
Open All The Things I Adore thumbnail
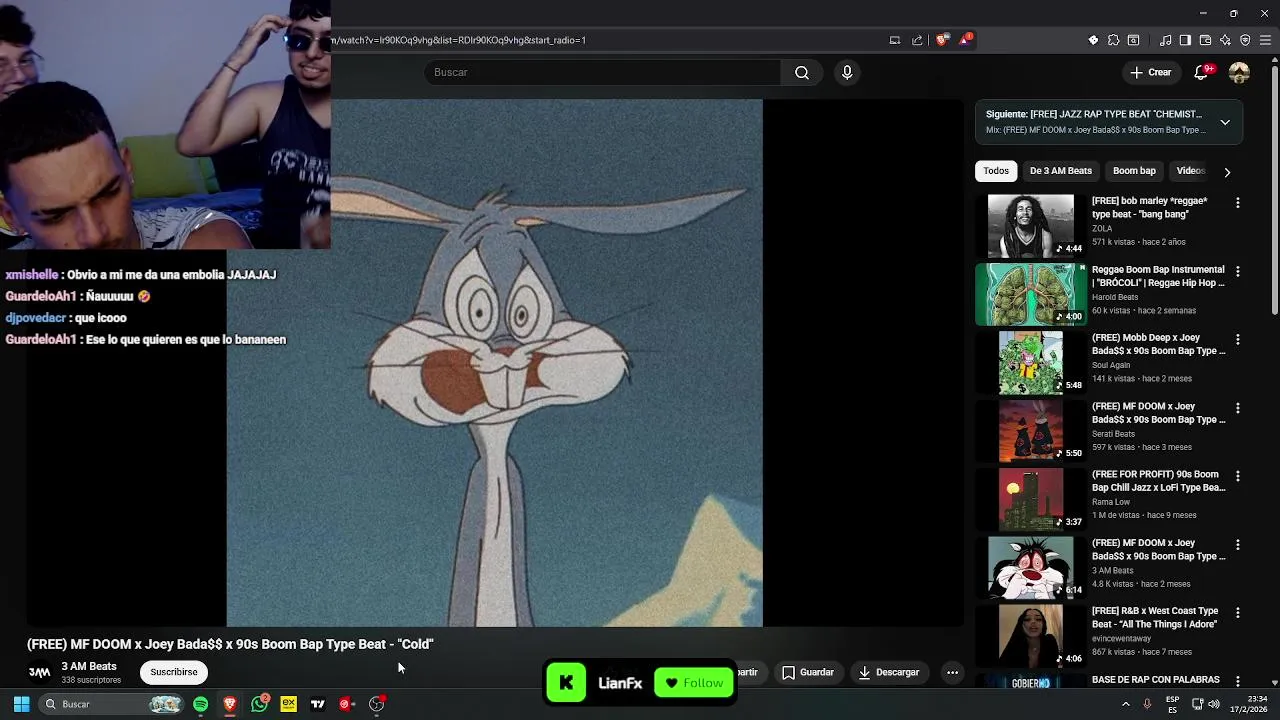1030,636
